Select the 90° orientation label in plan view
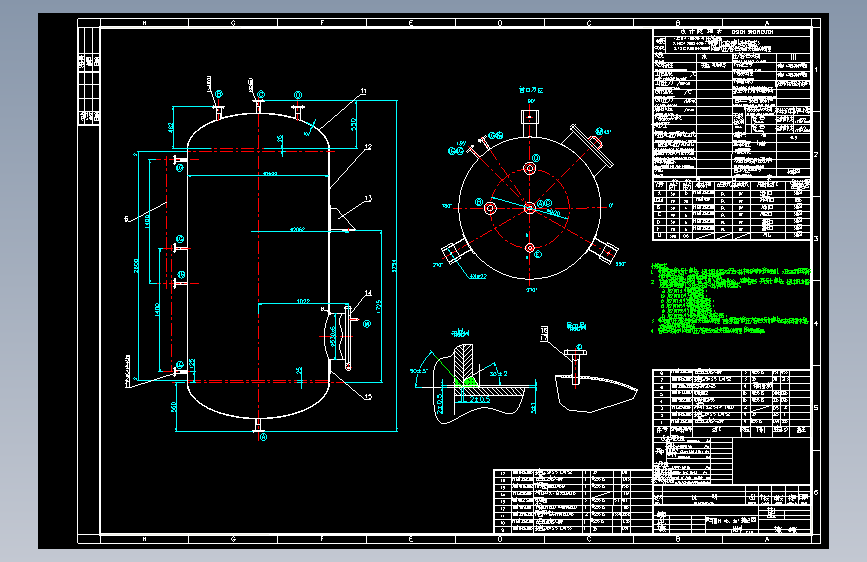This screenshot has width=867, height=562. pyautogui.click(x=531, y=101)
